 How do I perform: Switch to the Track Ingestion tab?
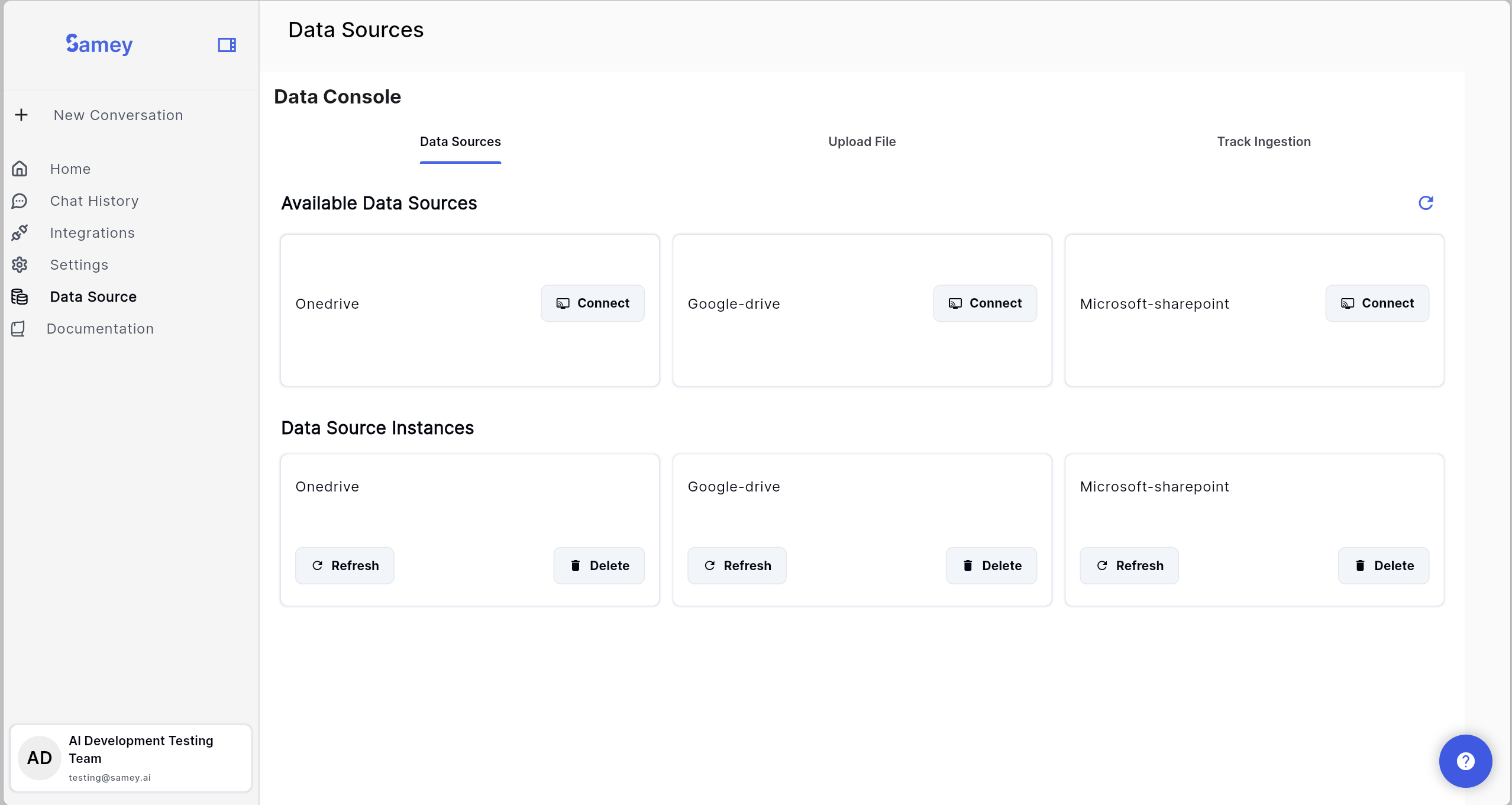click(1264, 142)
